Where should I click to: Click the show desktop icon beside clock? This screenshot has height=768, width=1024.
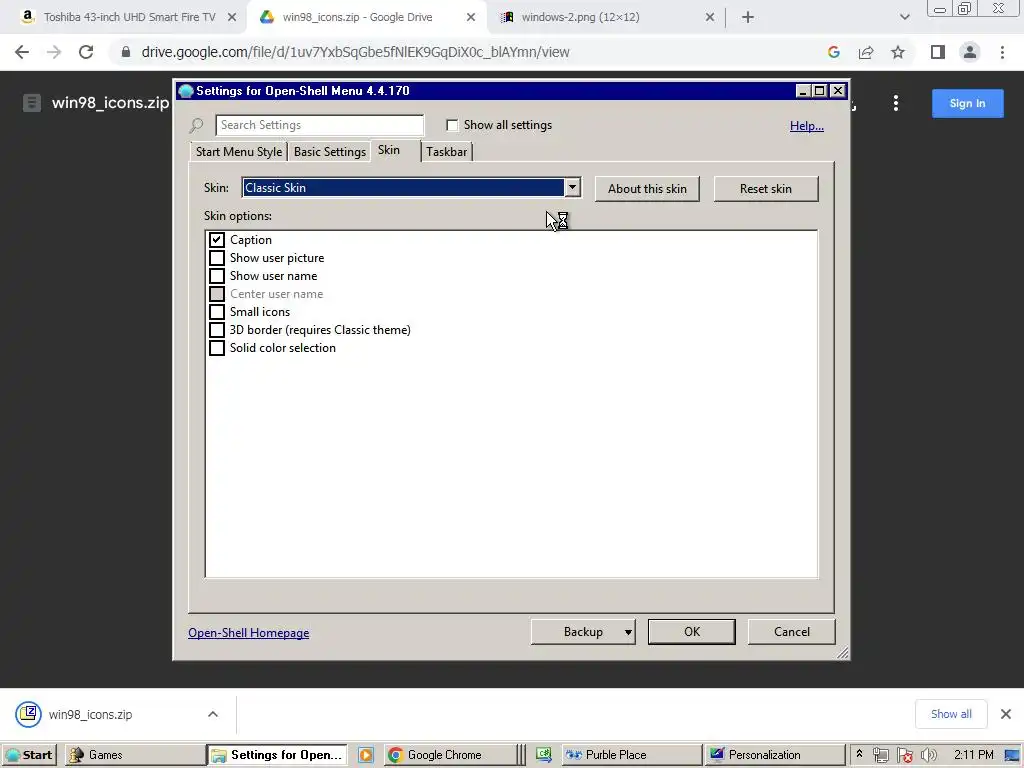pos(1012,755)
